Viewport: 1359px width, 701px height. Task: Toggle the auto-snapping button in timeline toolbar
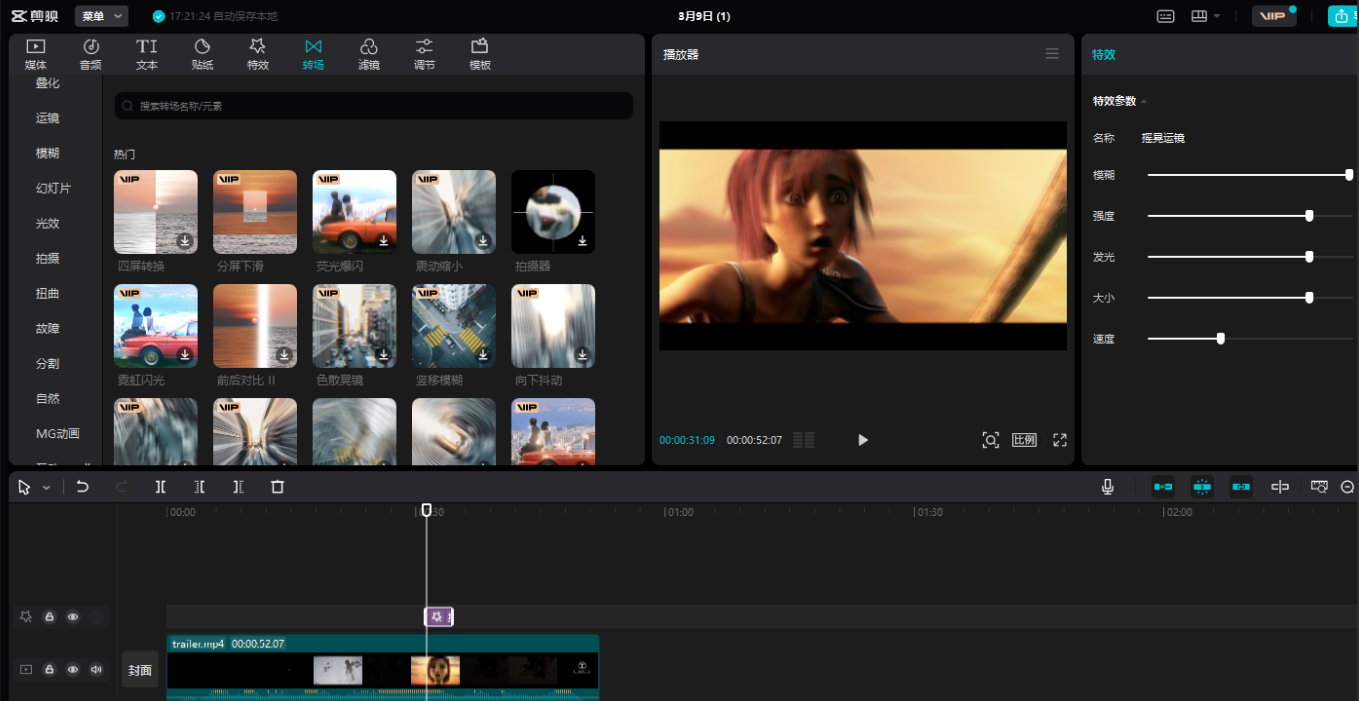coord(1202,487)
